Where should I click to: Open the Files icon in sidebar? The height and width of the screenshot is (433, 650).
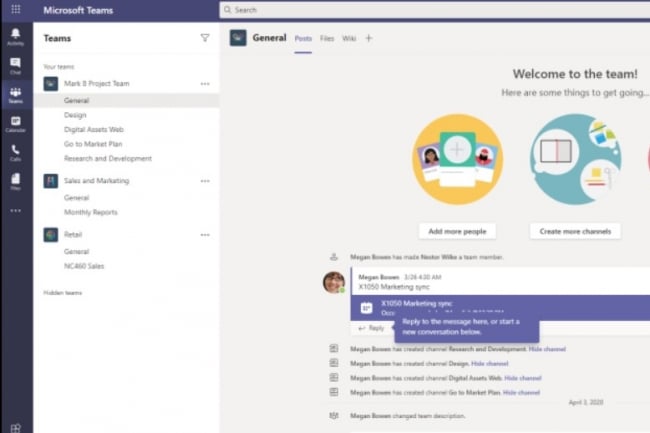[x=15, y=182]
